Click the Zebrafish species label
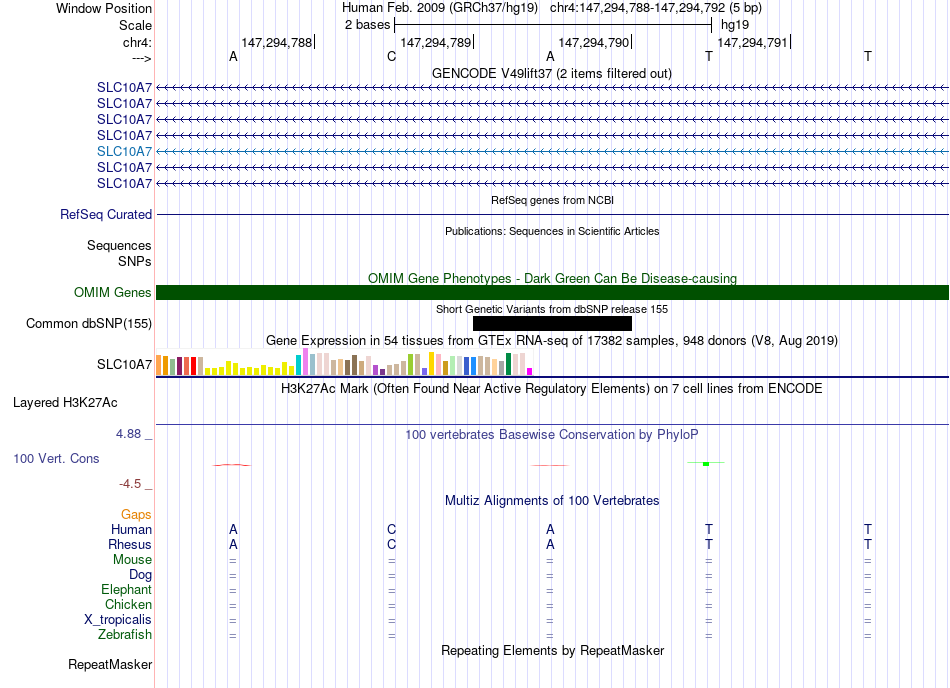 point(125,634)
